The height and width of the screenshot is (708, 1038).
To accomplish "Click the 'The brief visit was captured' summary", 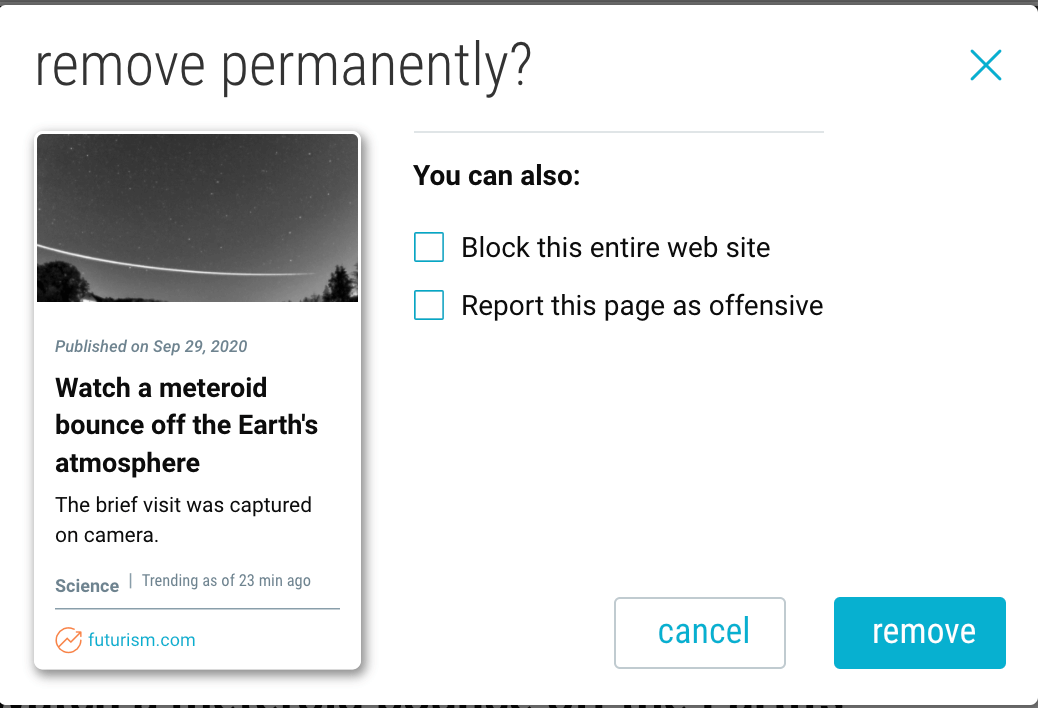I will (x=183, y=519).
